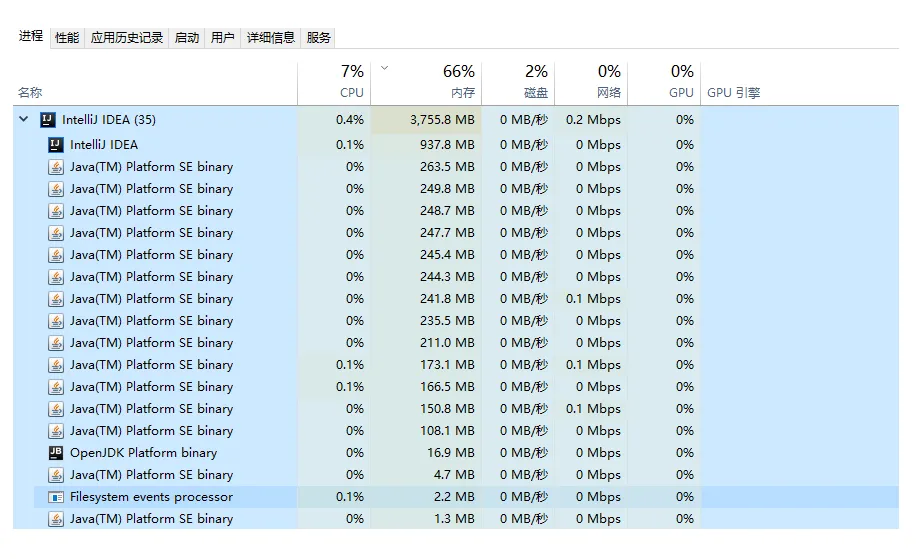Sort by the GPU percentage column header
This screenshot has height=559, width=920.
[x=664, y=83]
